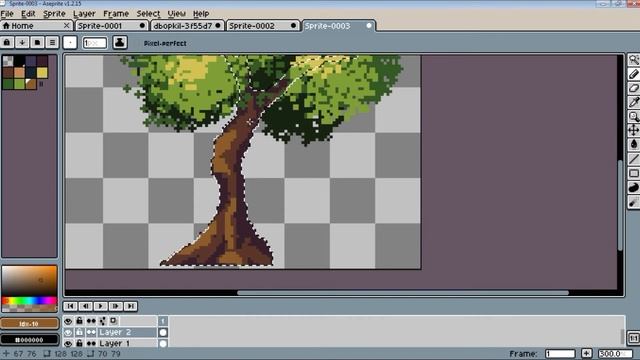Pick the yellow palette swatch
Screen dimensions: 640x360
(42, 73)
